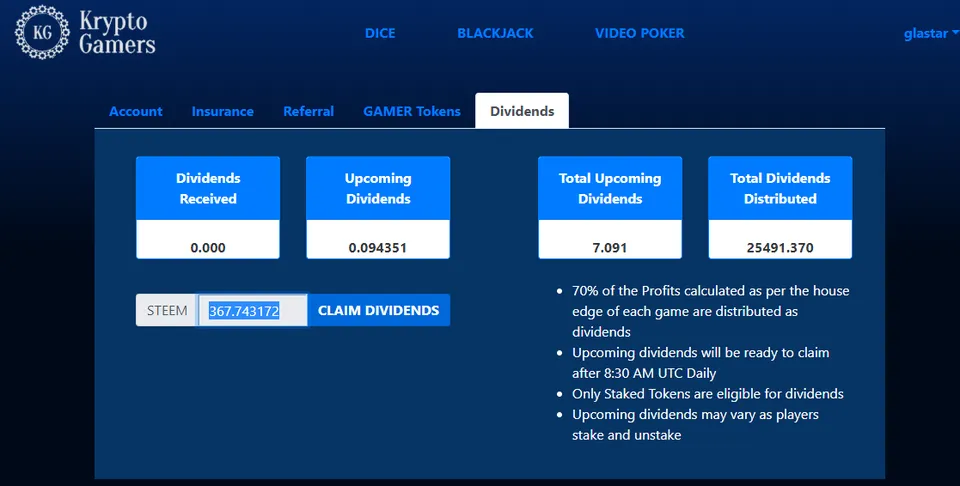
Task: Click the CLAIM DIVIDENDS button
Action: pos(378,310)
